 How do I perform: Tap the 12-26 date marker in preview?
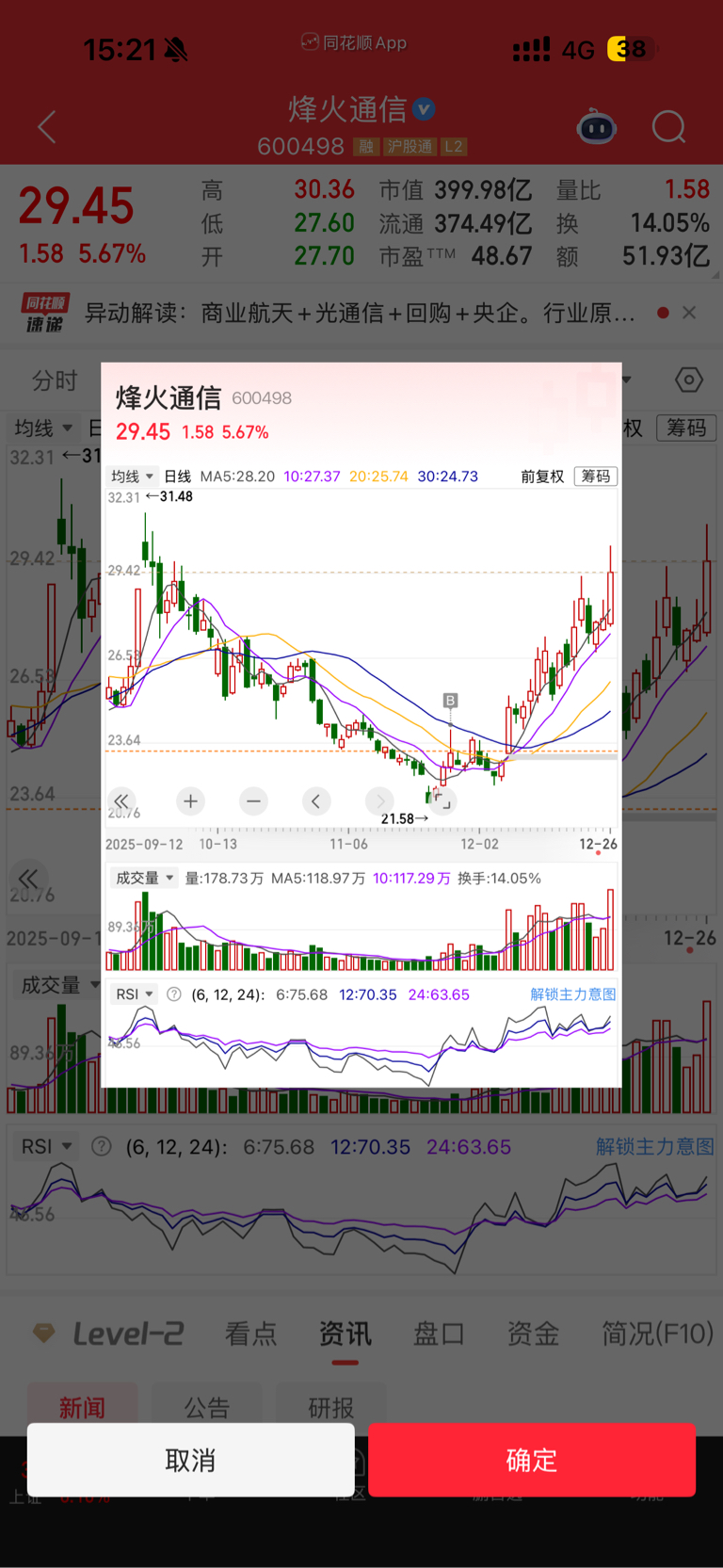coord(598,844)
